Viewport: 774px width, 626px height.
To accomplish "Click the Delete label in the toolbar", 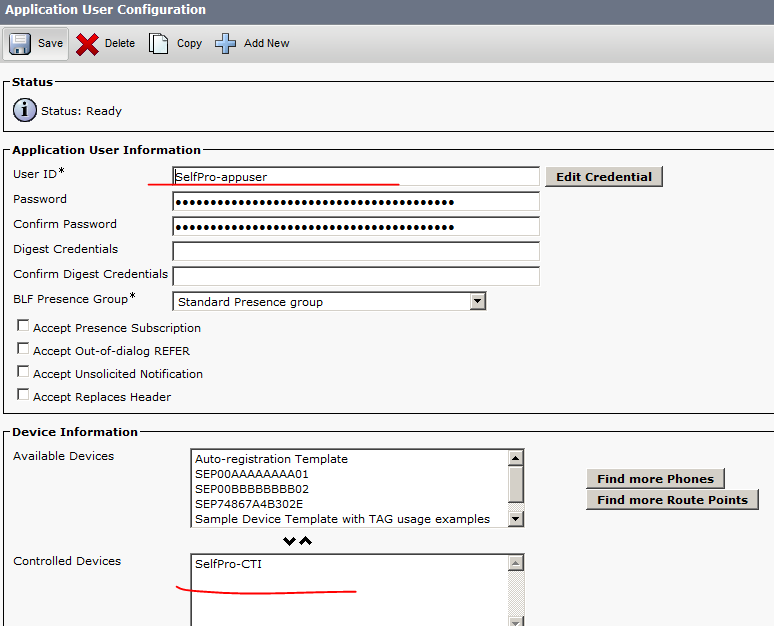I will 119,43.
